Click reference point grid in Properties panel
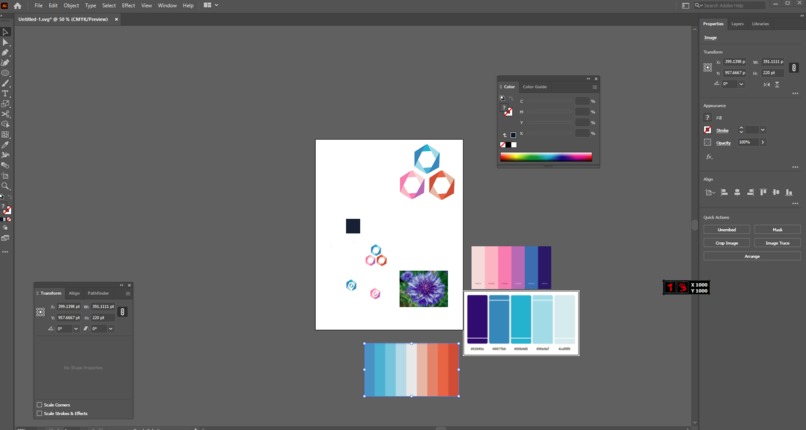806x430 pixels. [708, 67]
